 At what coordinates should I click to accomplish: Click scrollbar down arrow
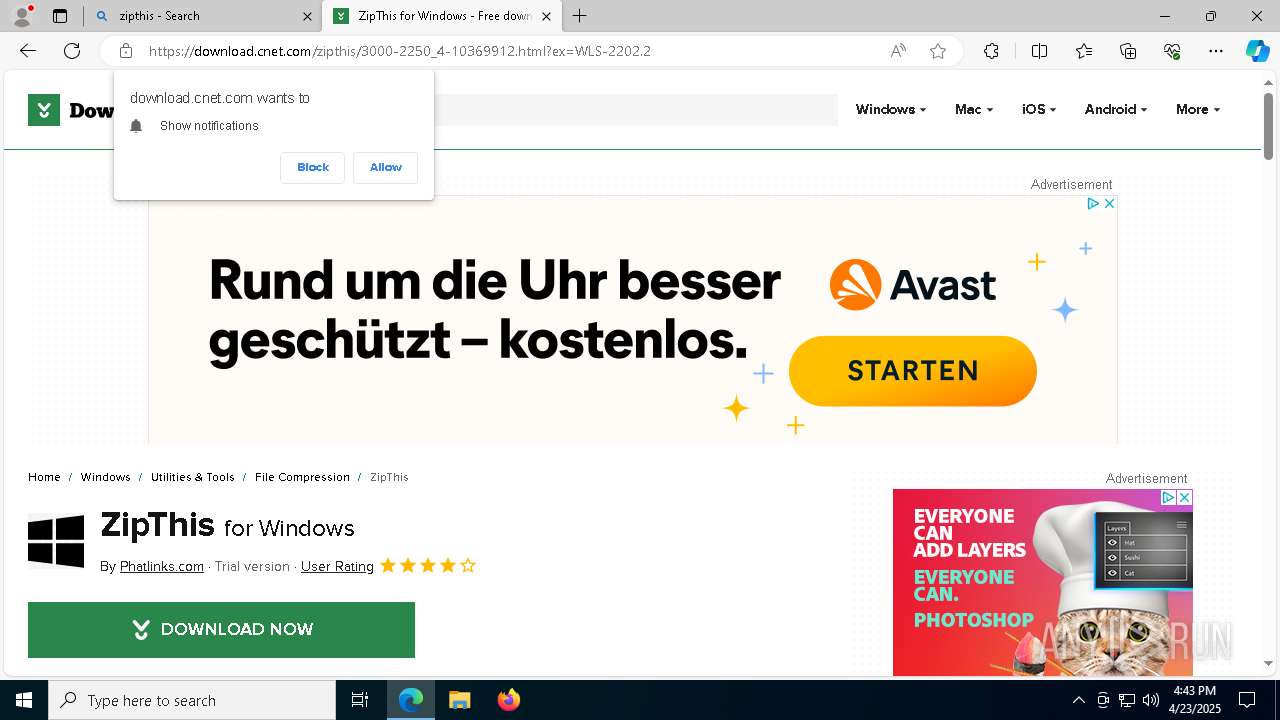[1268, 663]
